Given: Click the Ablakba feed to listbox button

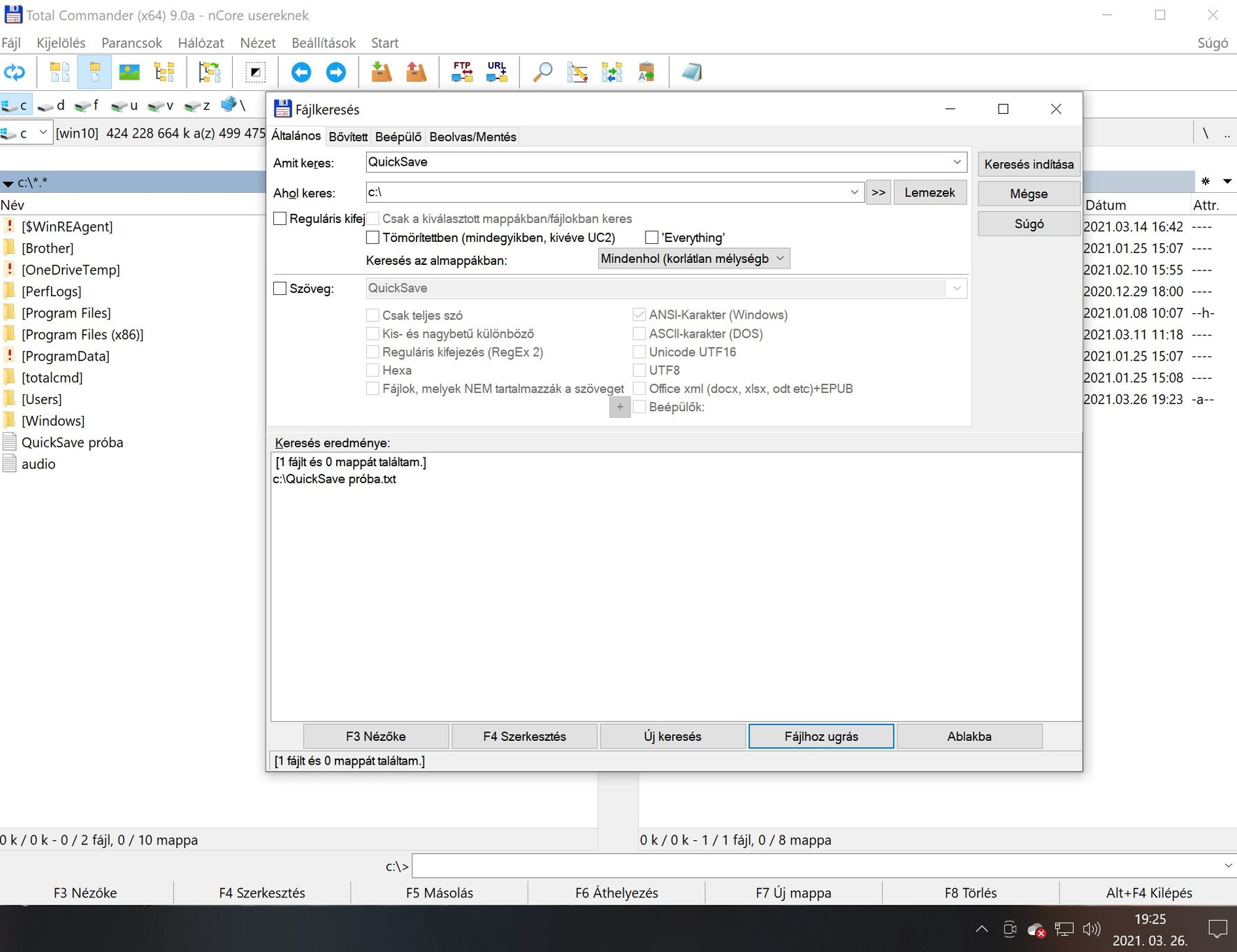Looking at the screenshot, I should click(969, 736).
